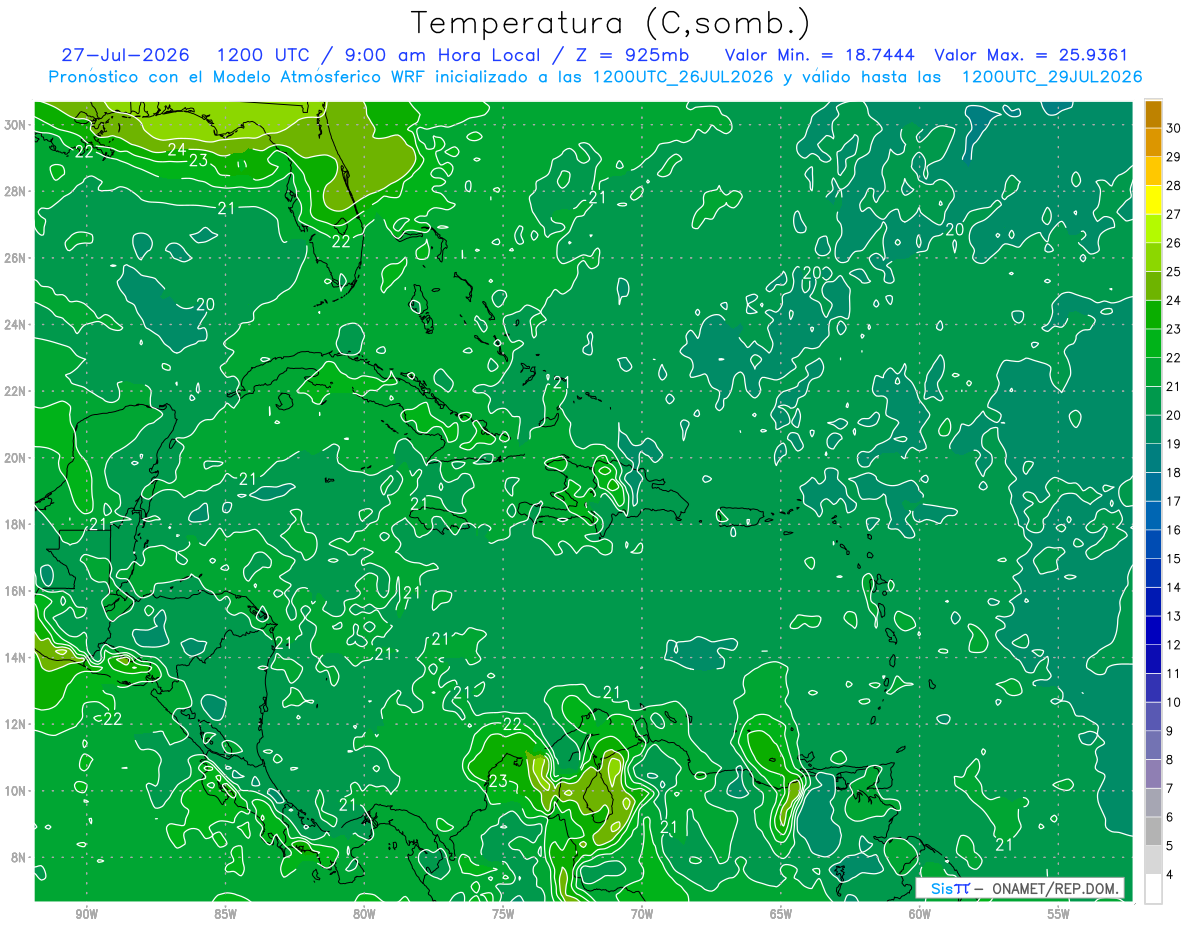1200x927 pixels.
Task: Click the latitude axis label '20N'
Action: click(x=16, y=458)
